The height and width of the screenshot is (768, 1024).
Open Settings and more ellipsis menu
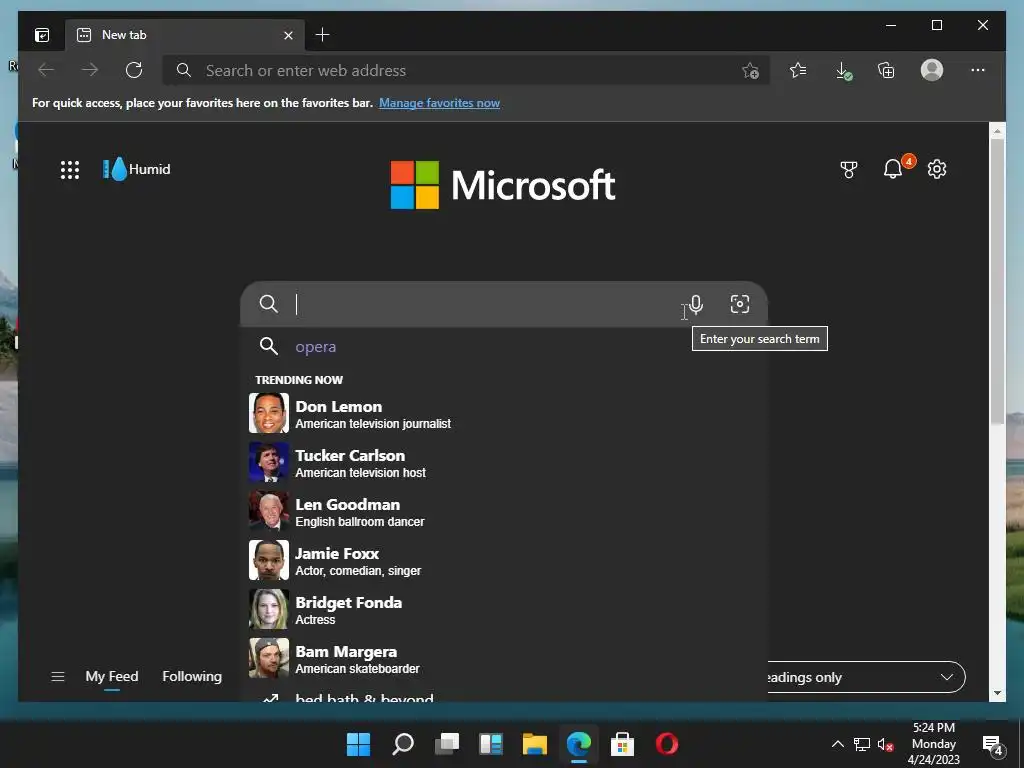pos(978,70)
